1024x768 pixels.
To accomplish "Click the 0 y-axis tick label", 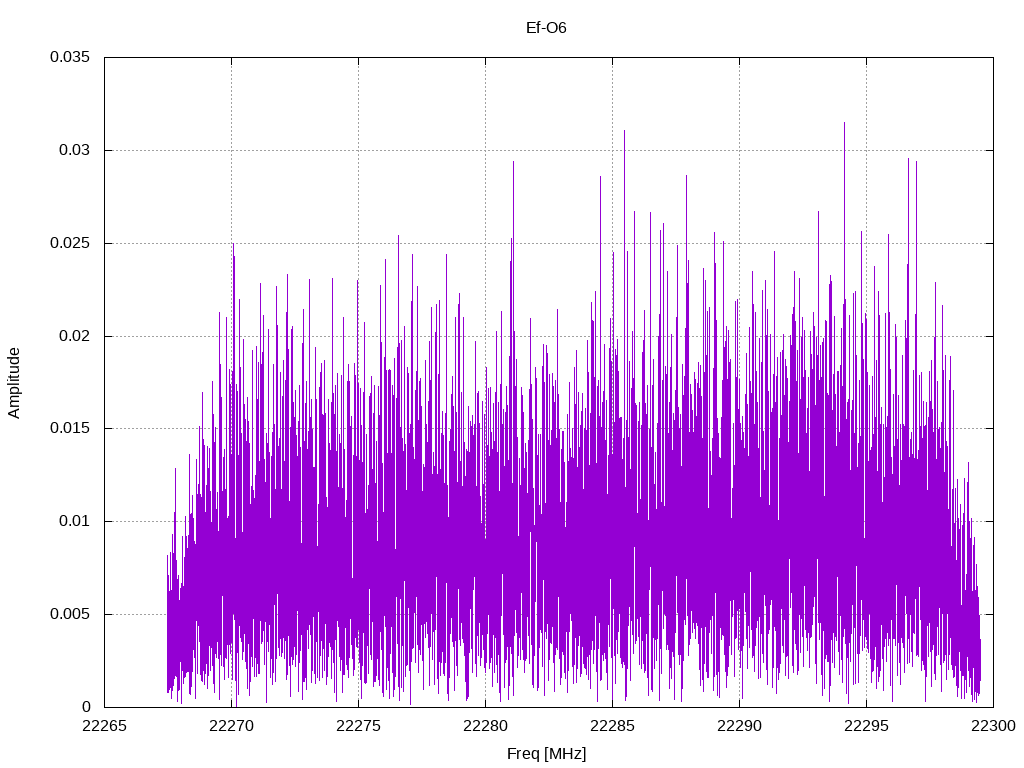I will click(86, 707).
